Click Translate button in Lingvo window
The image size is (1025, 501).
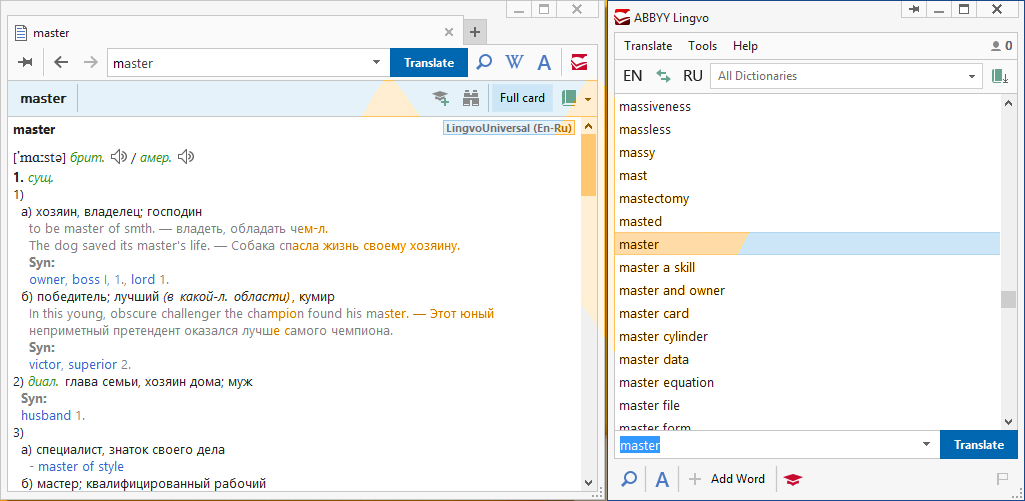pyautogui.click(x=979, y=445)
